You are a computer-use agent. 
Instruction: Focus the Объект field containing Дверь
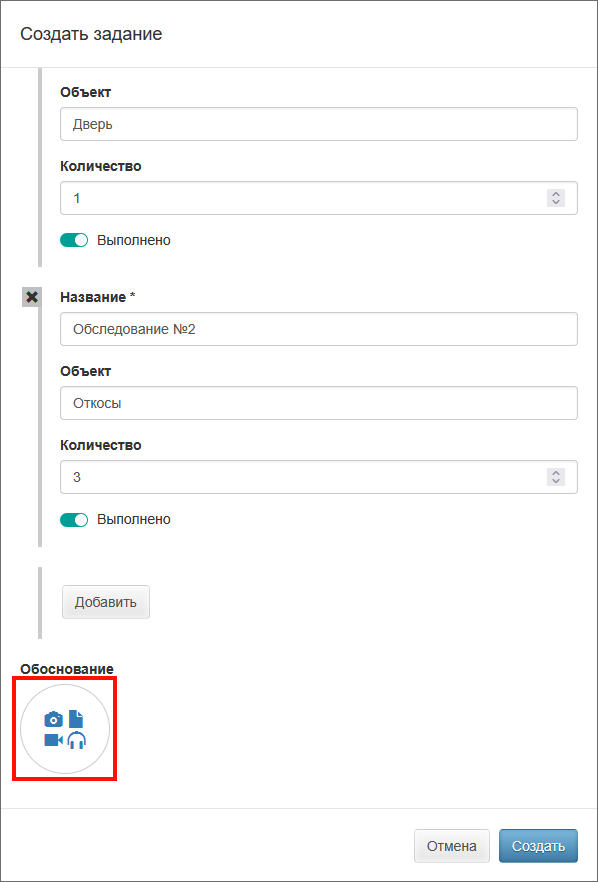[319, 124]
